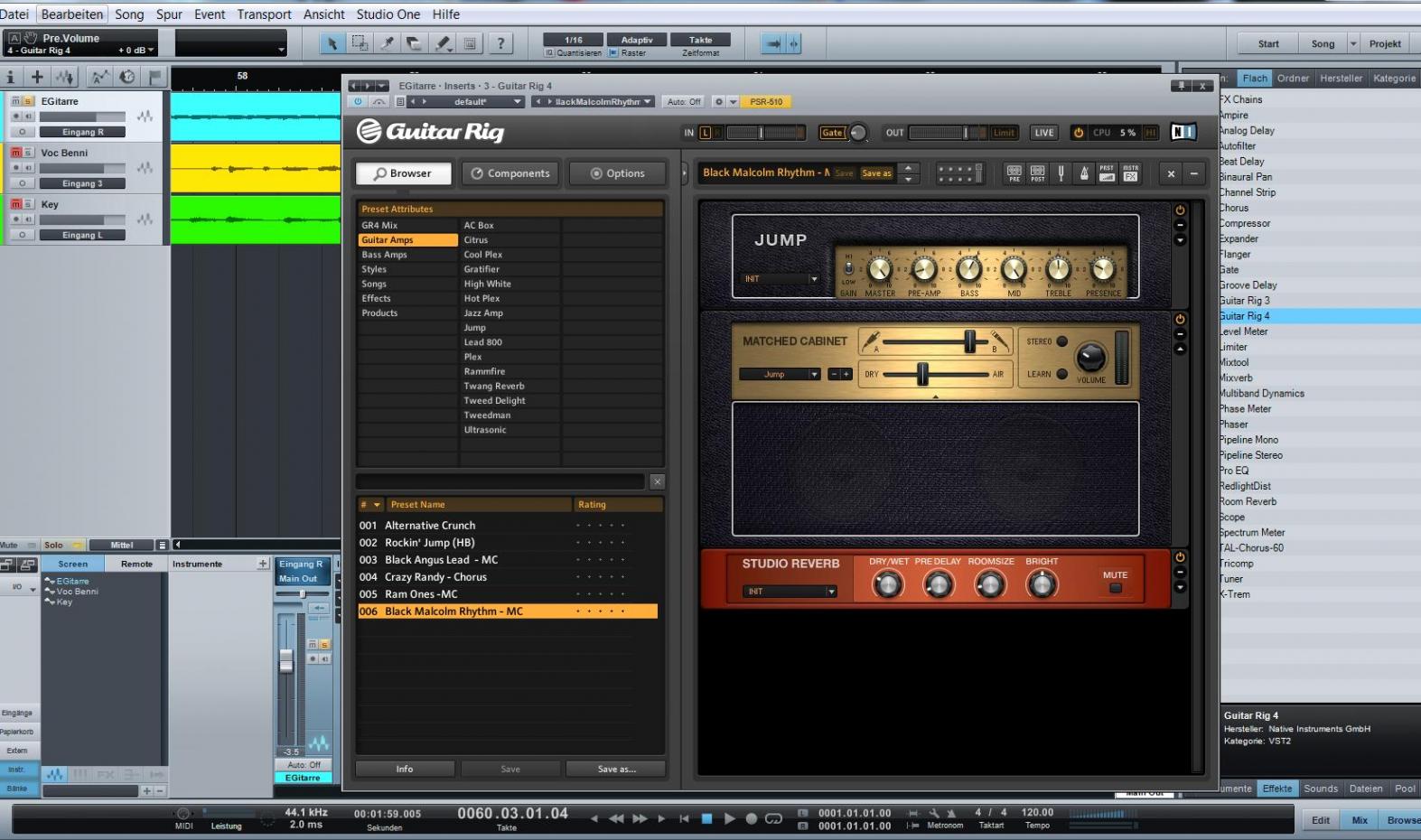The height and width of the screenshot is (840, 1421).
Task: Open the Matched Cabinet Jump dropdown
Action: [x=780, y=374]
